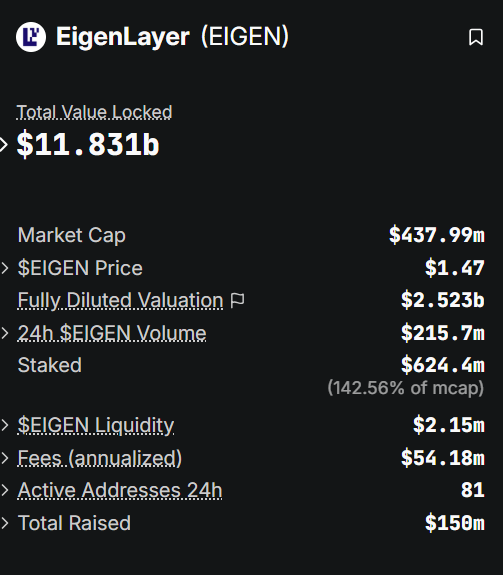This screenshot has width=503, height=575.
Task: Click the $EIGEN Liquidity label
Action: [x=96, y=425]
